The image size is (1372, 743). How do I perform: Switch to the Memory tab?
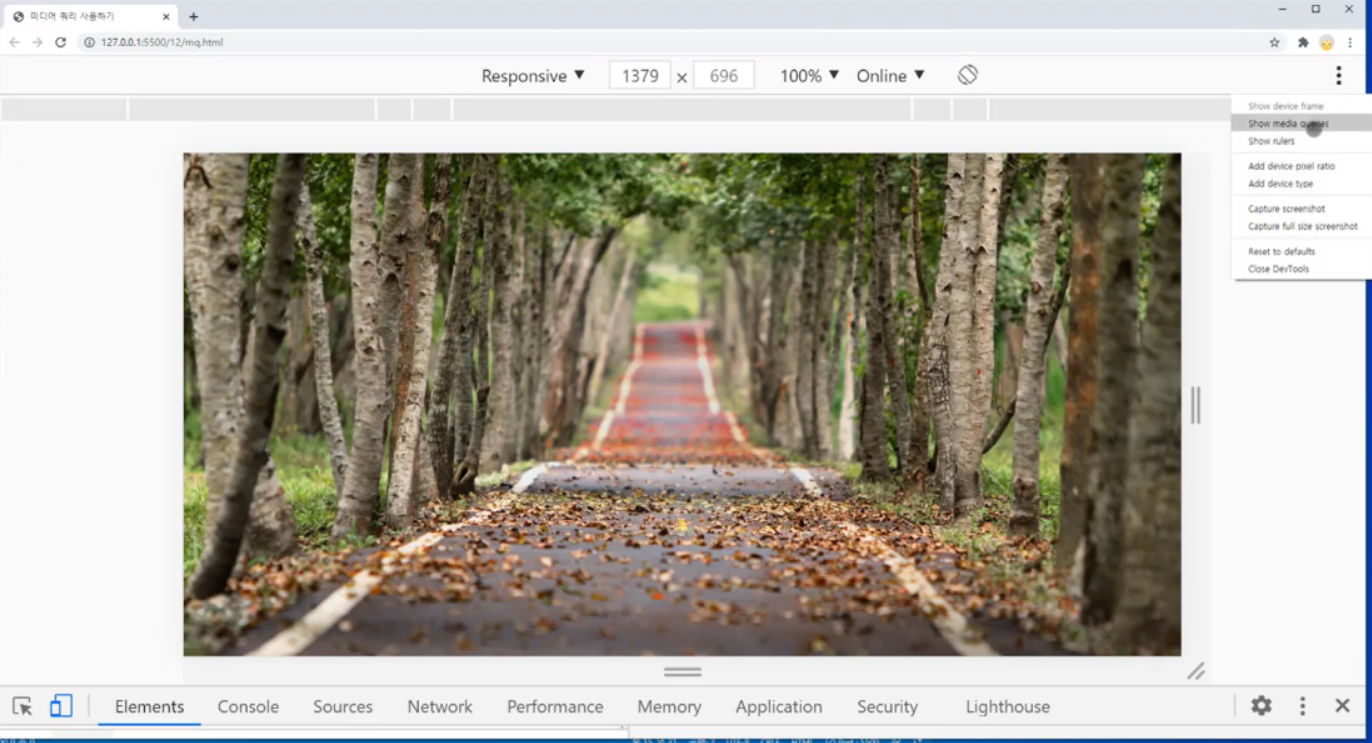tap(669, 706)
